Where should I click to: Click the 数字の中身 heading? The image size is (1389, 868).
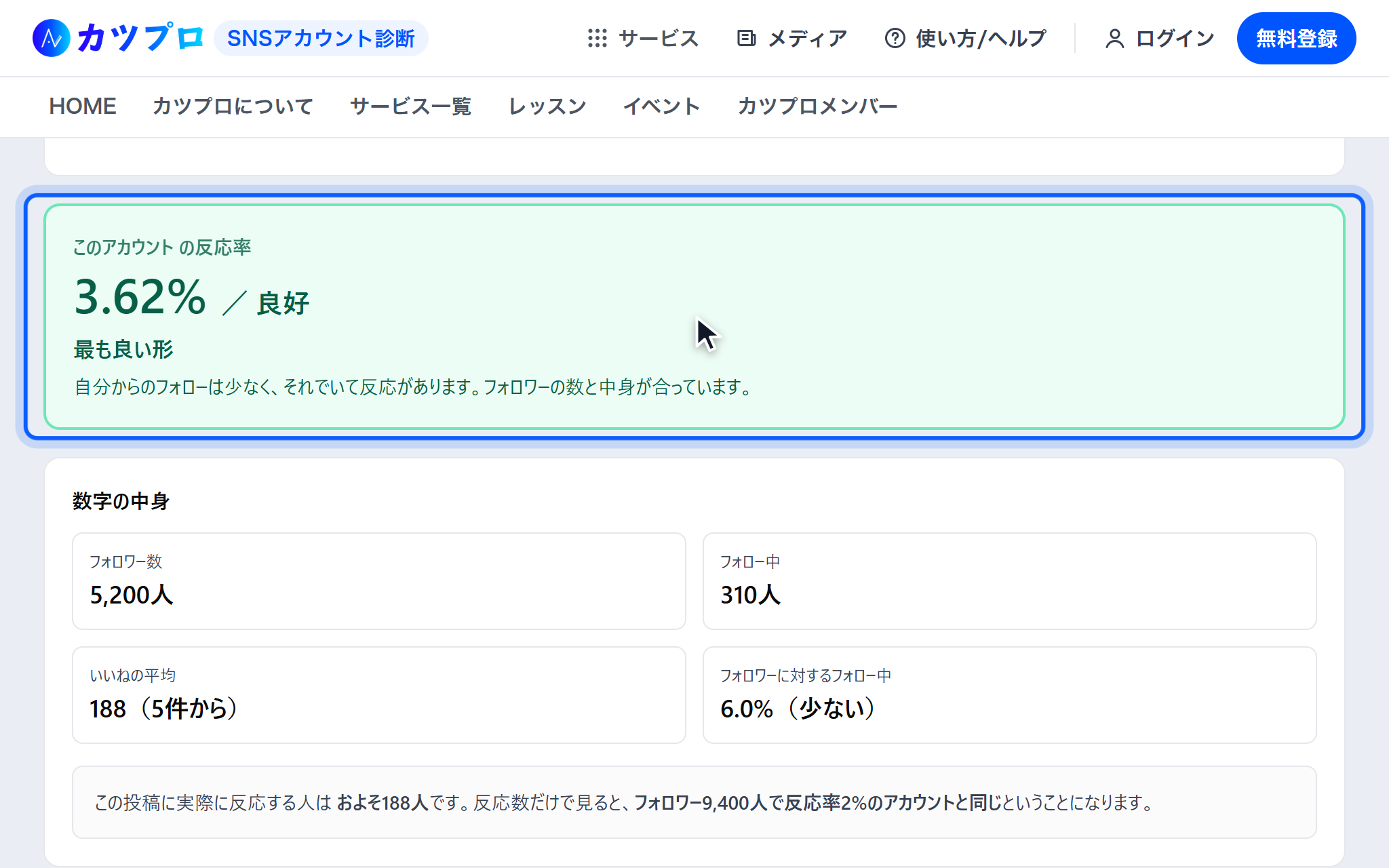pos(121,501)
